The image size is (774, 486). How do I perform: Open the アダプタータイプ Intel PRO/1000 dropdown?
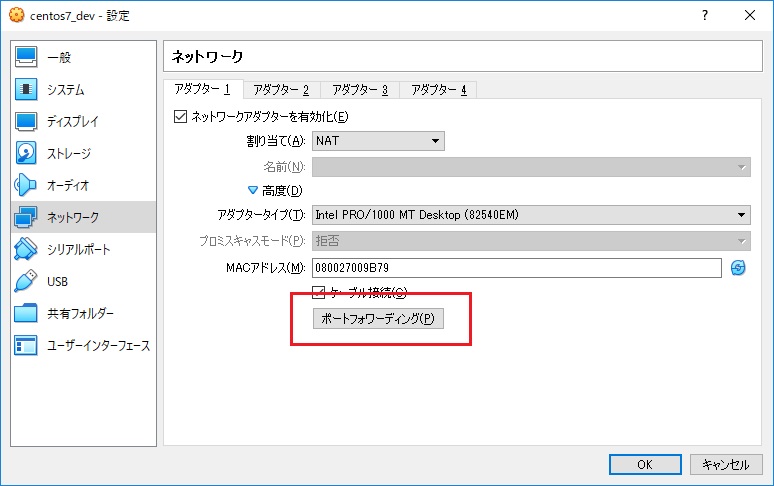pos(531,215)
